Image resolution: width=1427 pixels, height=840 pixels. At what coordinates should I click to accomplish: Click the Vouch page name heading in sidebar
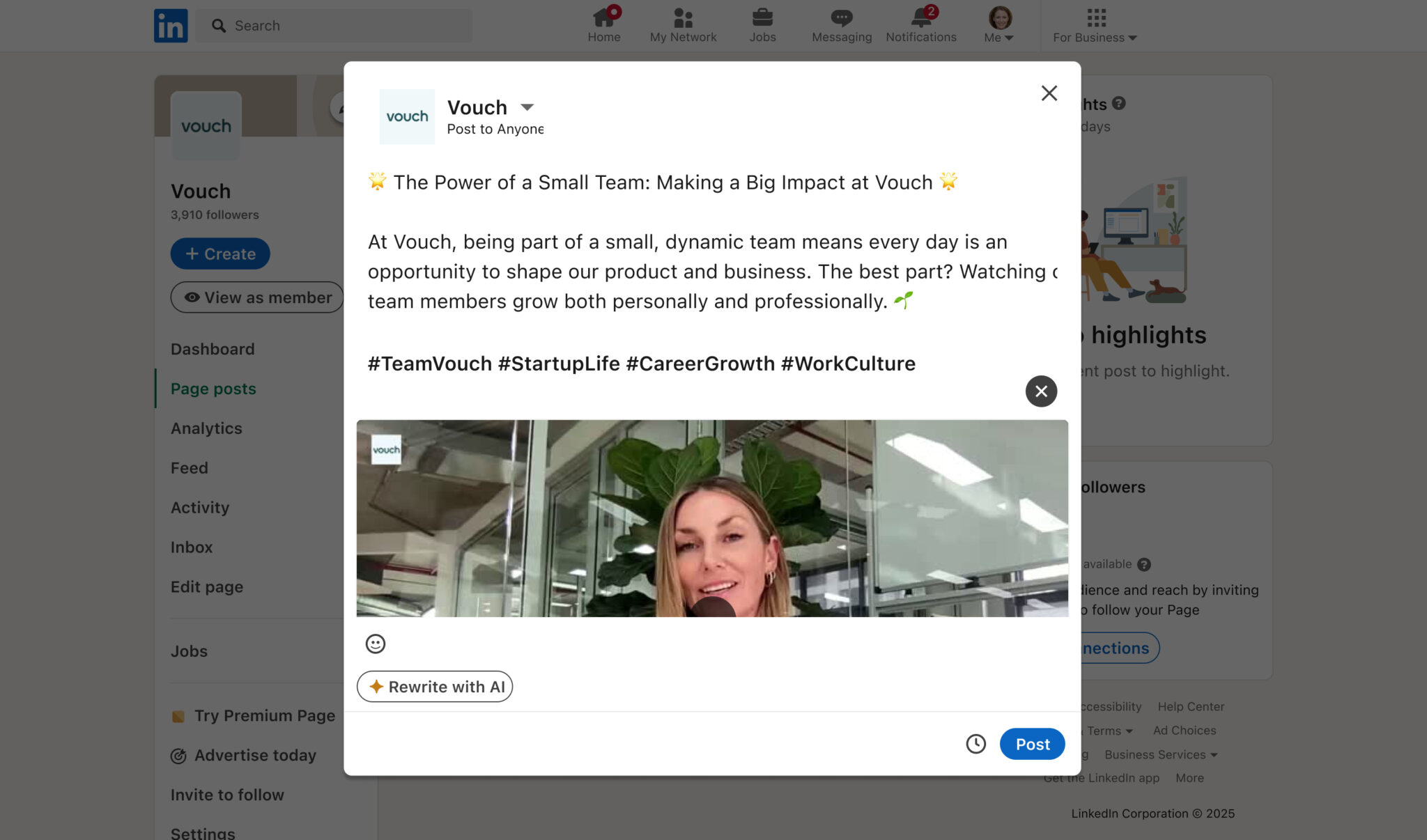(x=201, y=192)
